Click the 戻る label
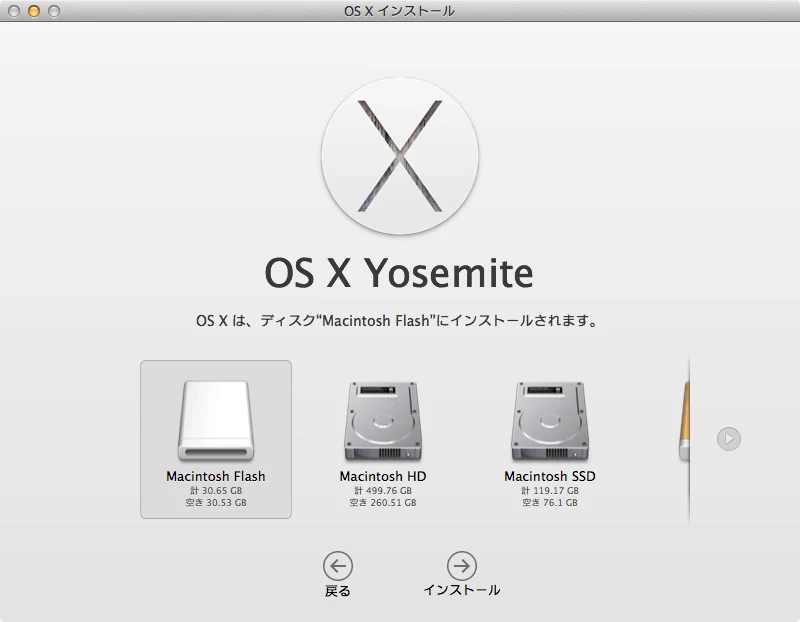800x622 pixels. click(x=338, y=591)
